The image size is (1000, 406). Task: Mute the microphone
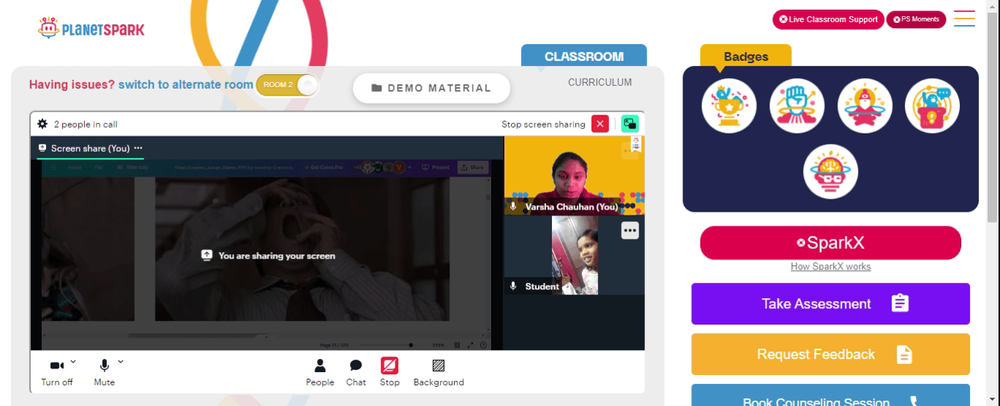tap(104, 372)
